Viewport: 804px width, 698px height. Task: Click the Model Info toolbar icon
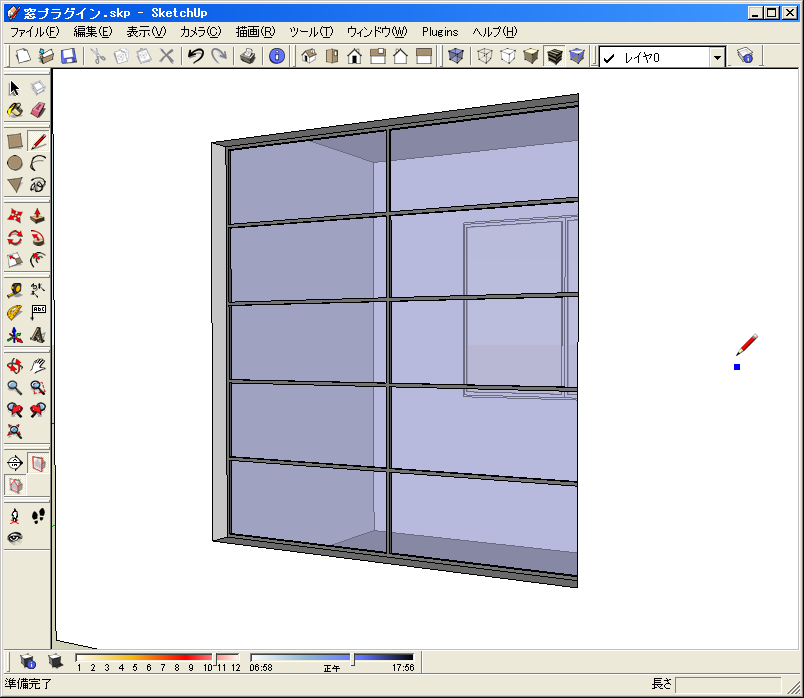277,57
